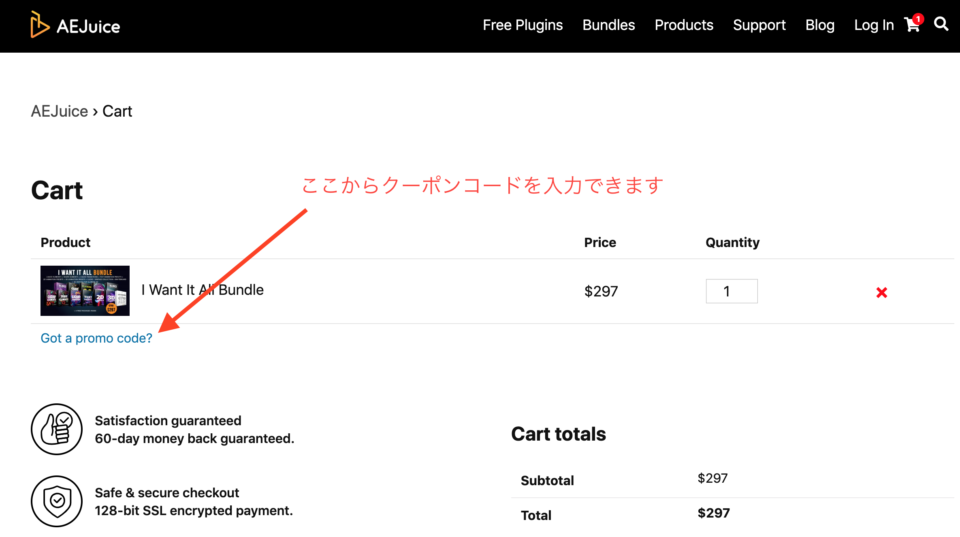
Task: Click the Cart breadcrumb text
Action: [117, 111]
